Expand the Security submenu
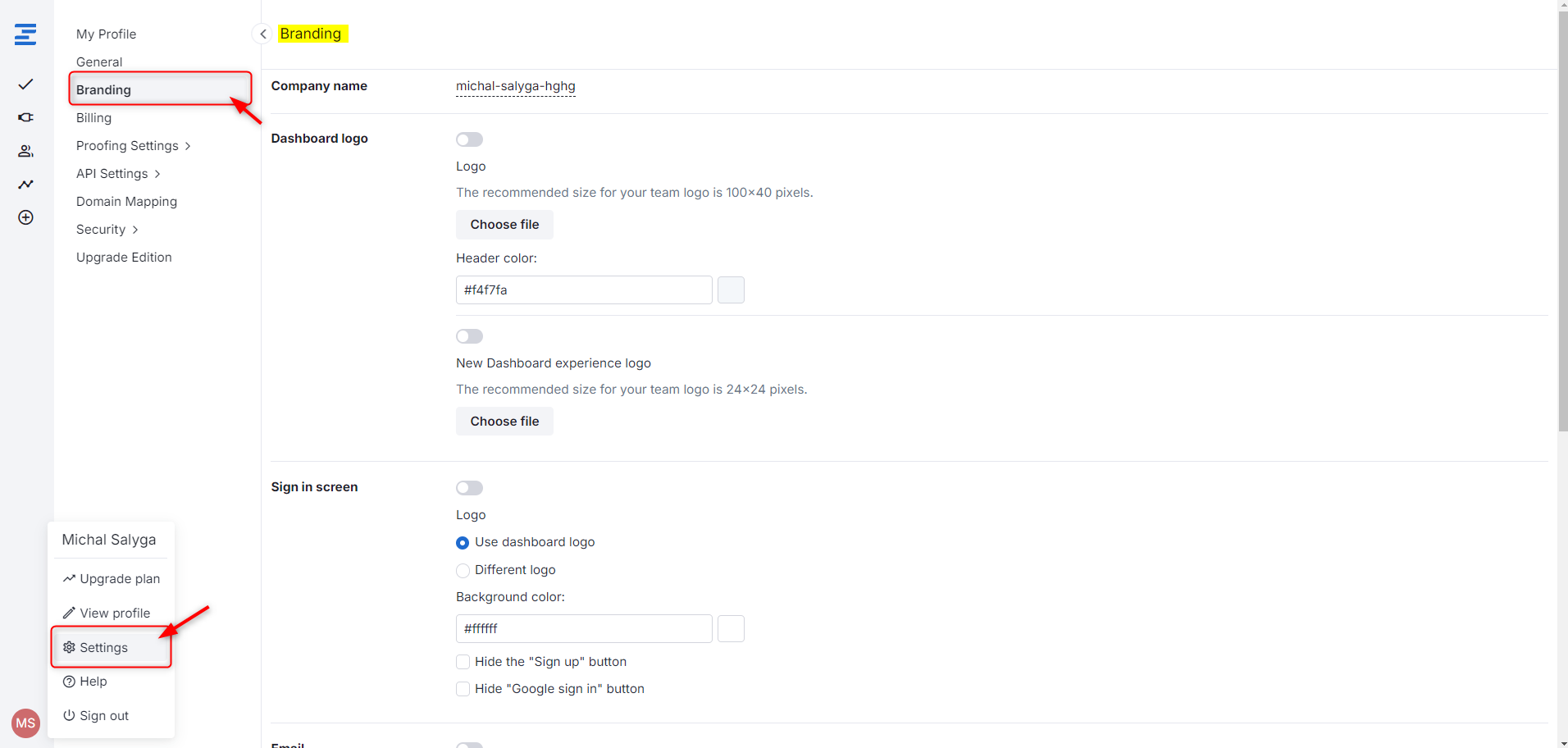The image size is (1568, 748). pos(107,230)
